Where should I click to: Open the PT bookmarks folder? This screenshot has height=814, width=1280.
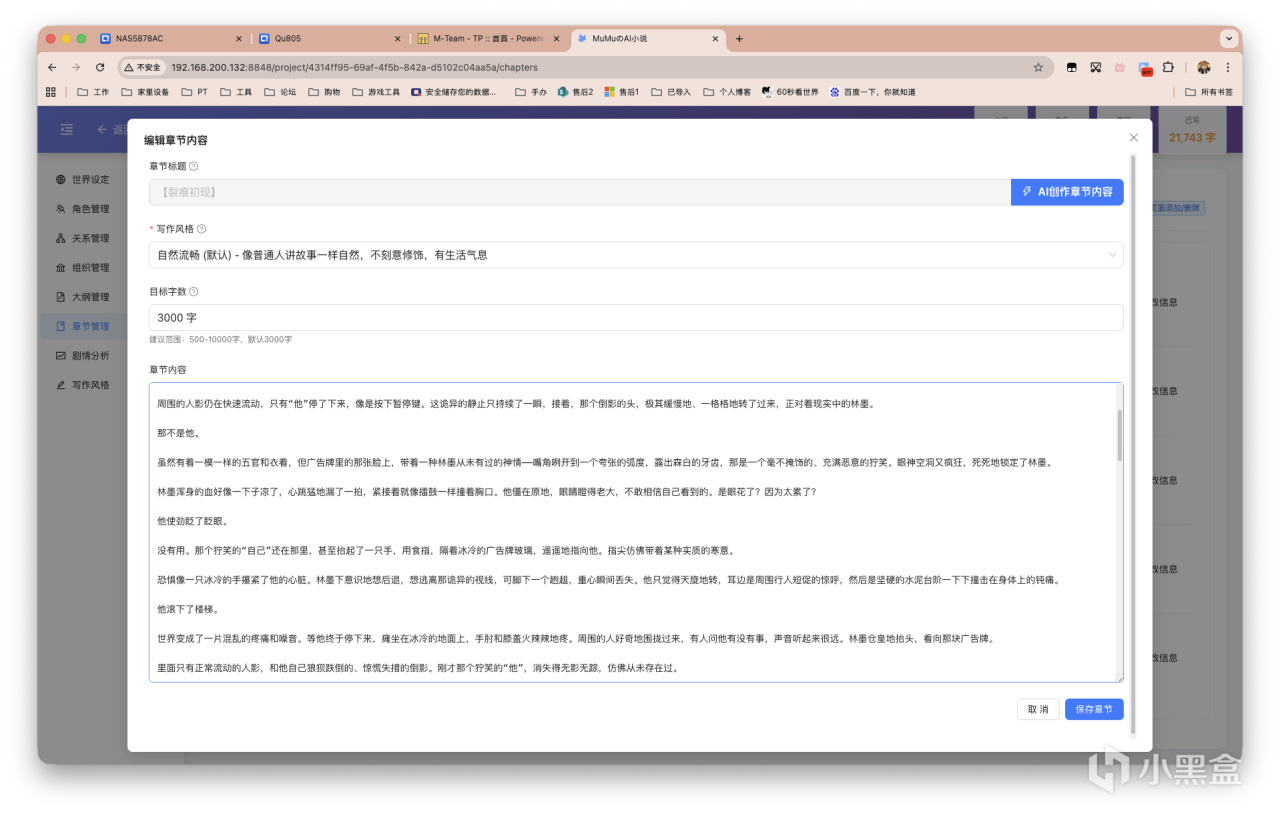(195, 92)
